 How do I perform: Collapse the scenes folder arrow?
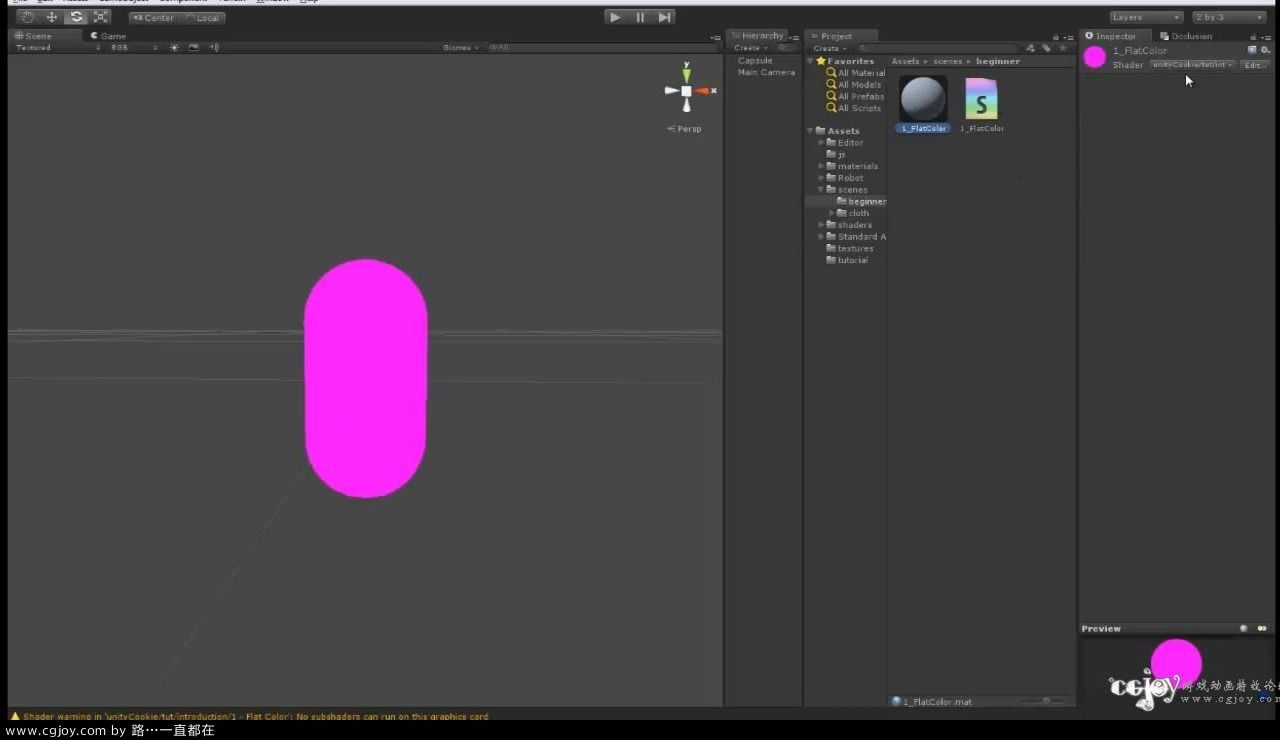coord(821,190)
